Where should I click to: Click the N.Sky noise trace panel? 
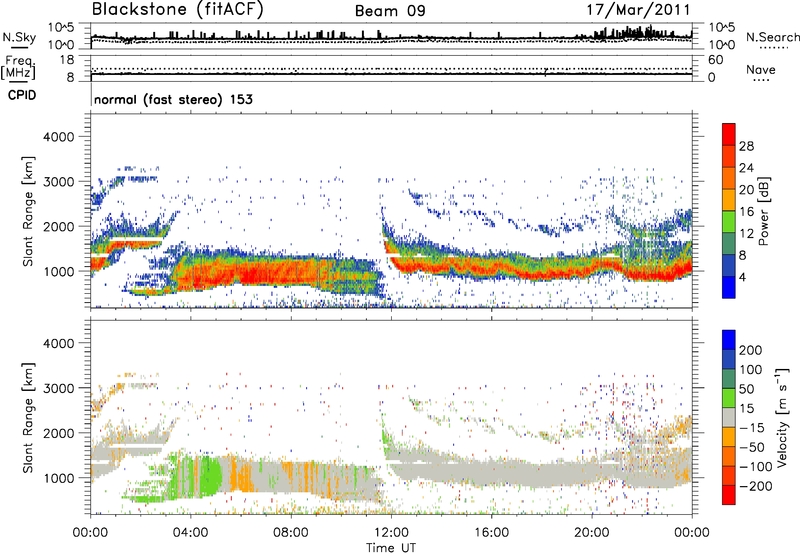coord(391,36)
